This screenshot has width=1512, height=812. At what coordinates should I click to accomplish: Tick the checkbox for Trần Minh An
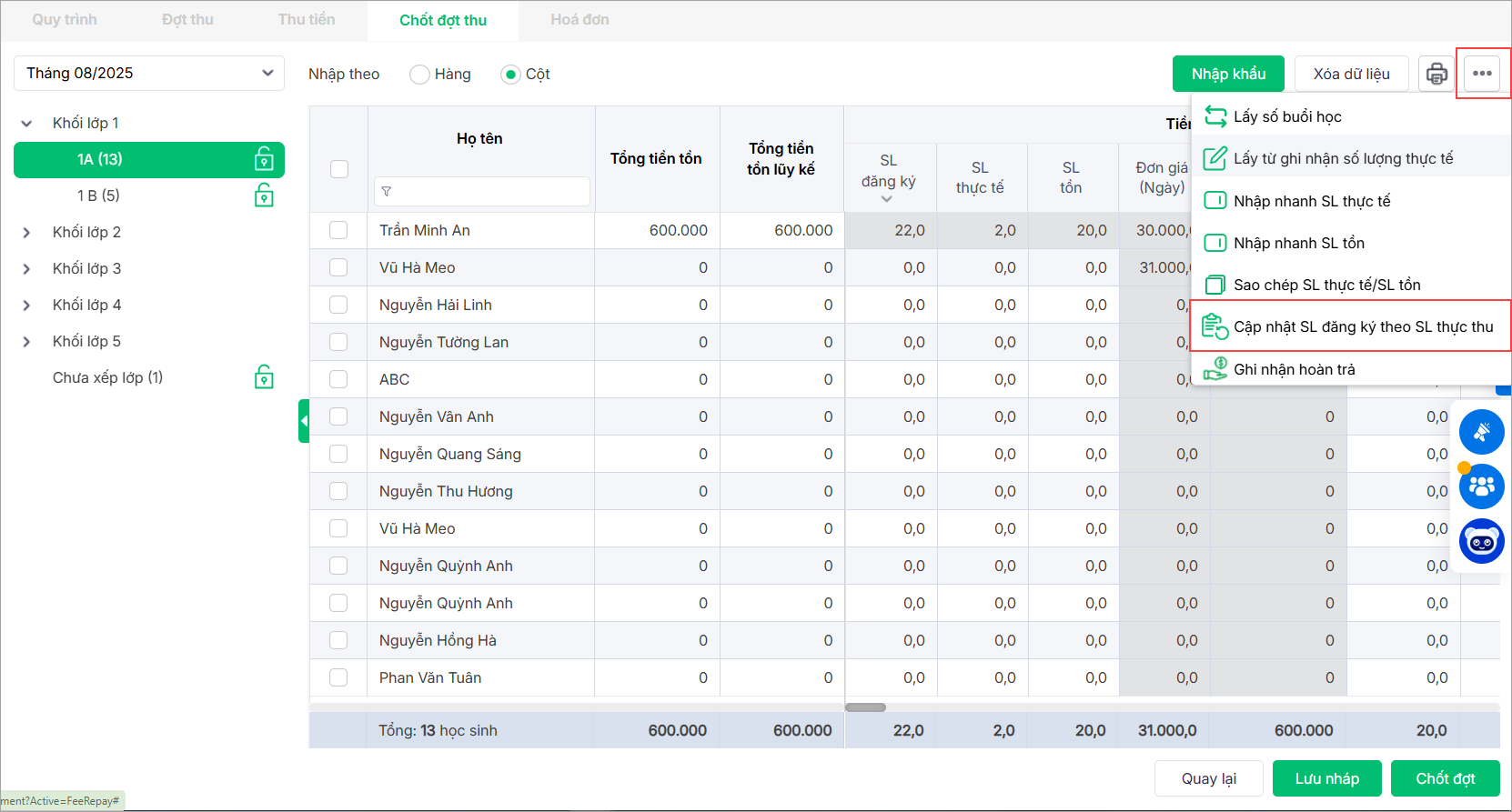(x=338, y=230)
